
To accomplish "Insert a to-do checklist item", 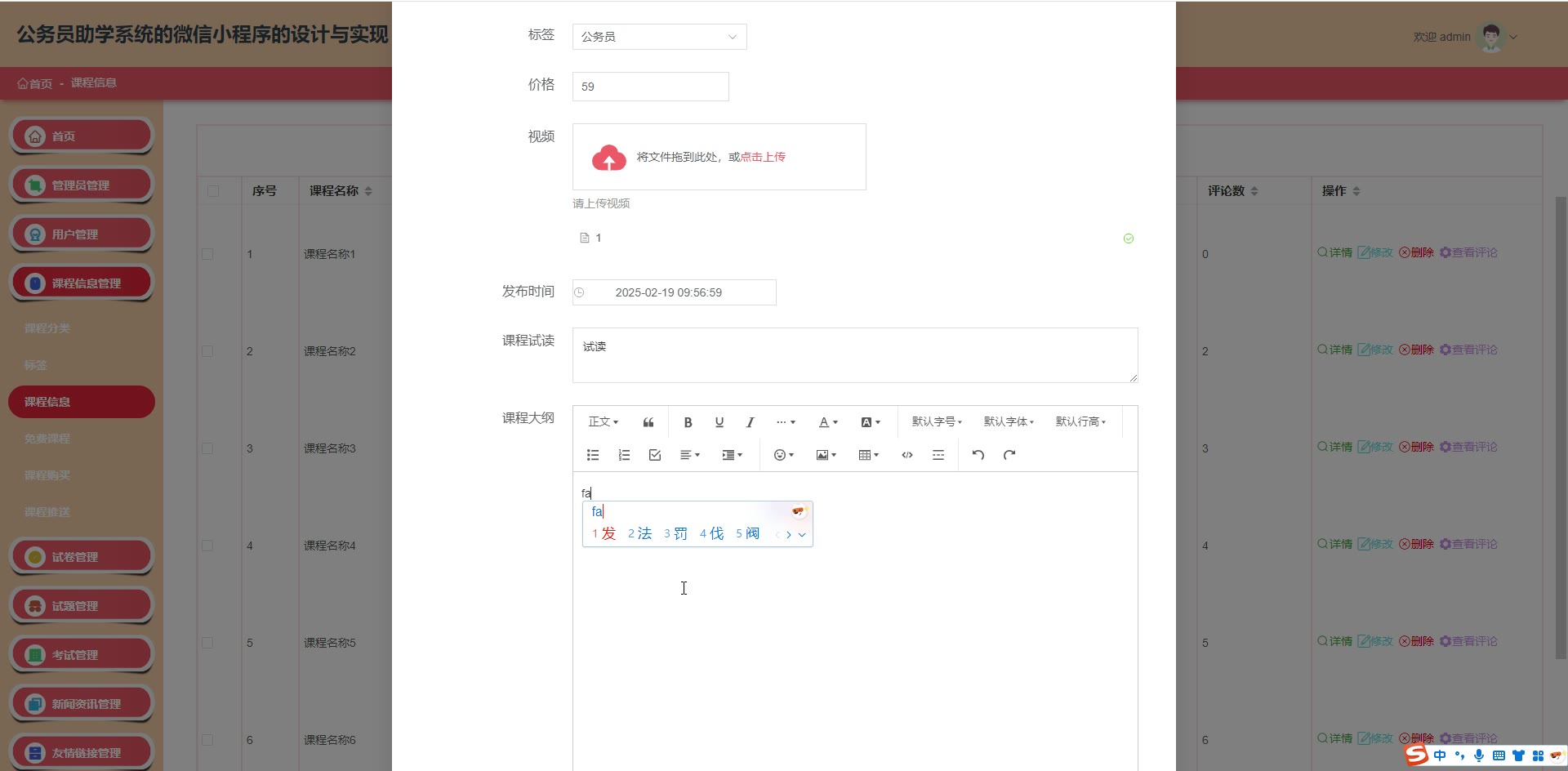I will coord(655,455).
